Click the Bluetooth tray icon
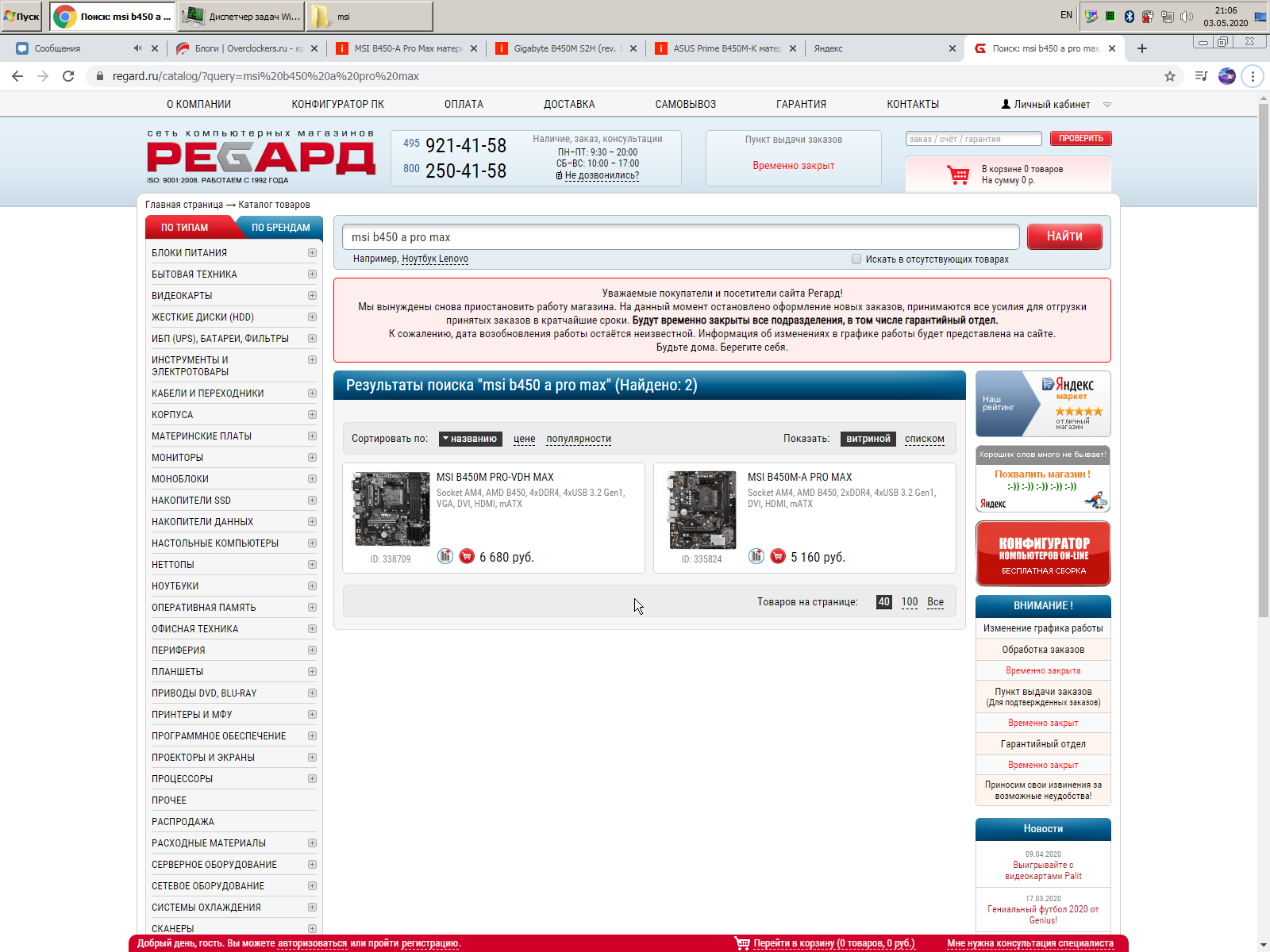 tap(1129, 16)
